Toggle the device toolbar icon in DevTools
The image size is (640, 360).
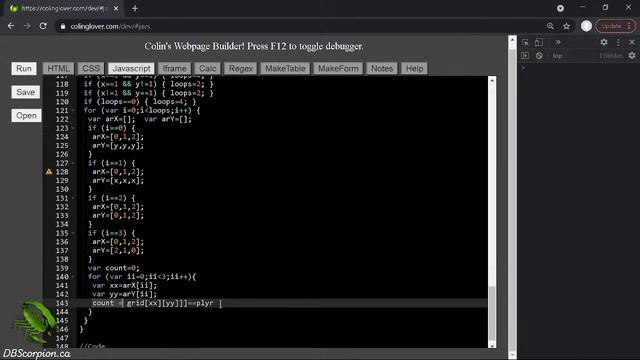(539, 42)
